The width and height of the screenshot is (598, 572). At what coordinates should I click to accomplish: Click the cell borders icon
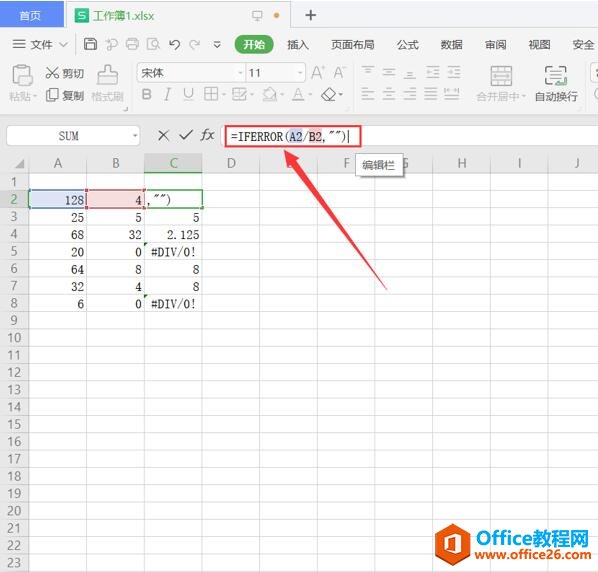click(211, 94)
